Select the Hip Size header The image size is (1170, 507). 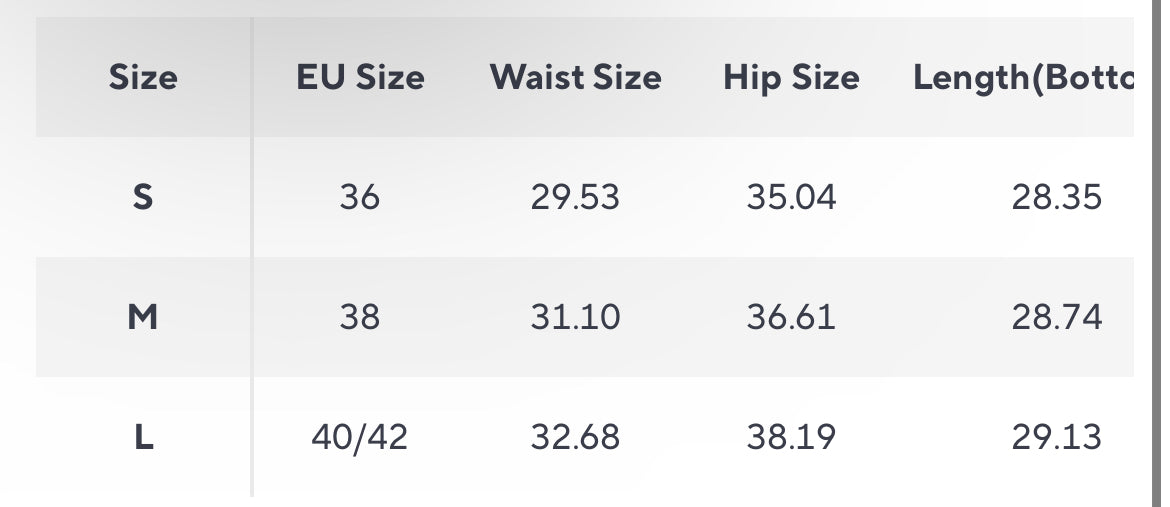791,78
